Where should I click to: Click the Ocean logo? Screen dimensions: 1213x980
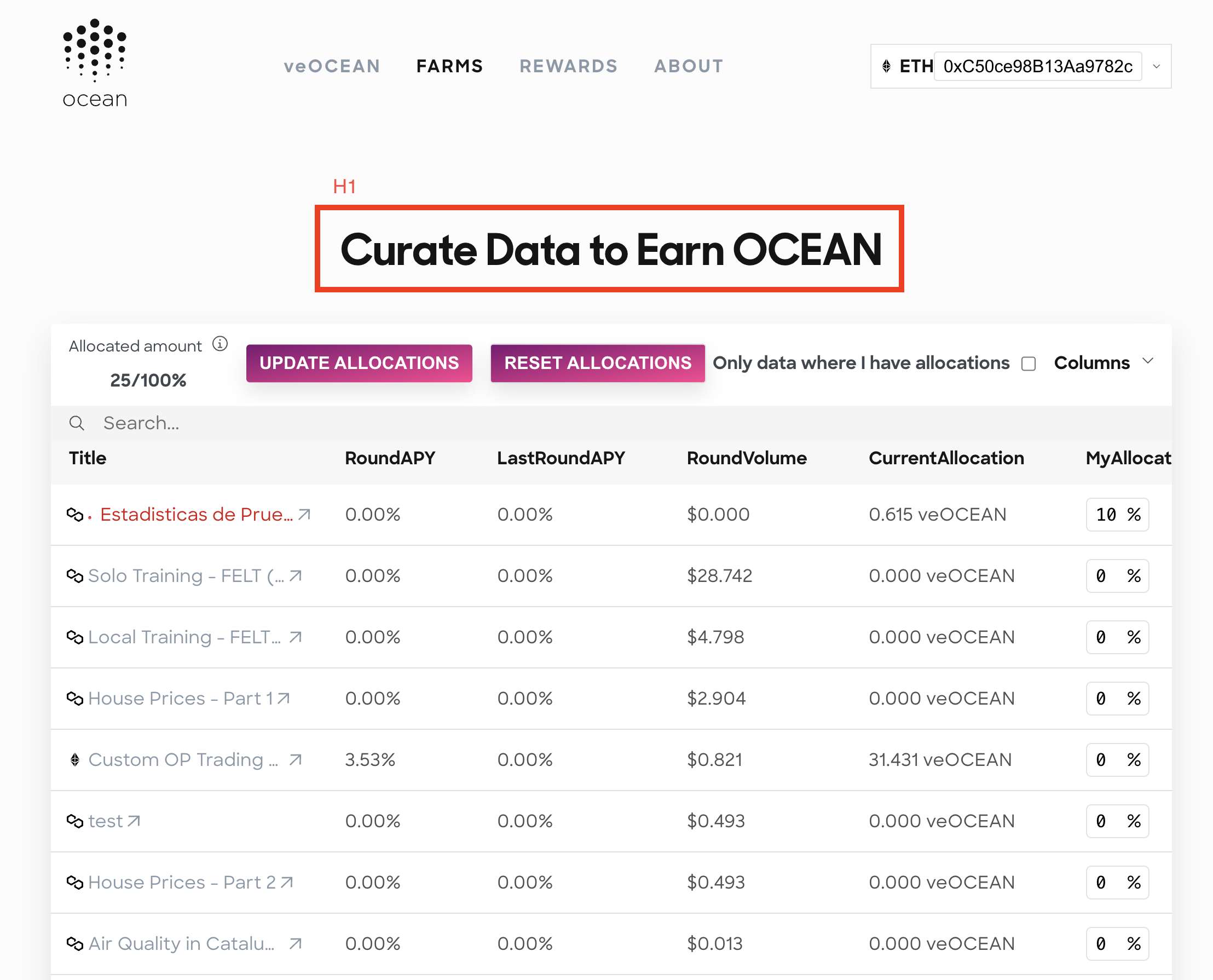pos(95,63)
